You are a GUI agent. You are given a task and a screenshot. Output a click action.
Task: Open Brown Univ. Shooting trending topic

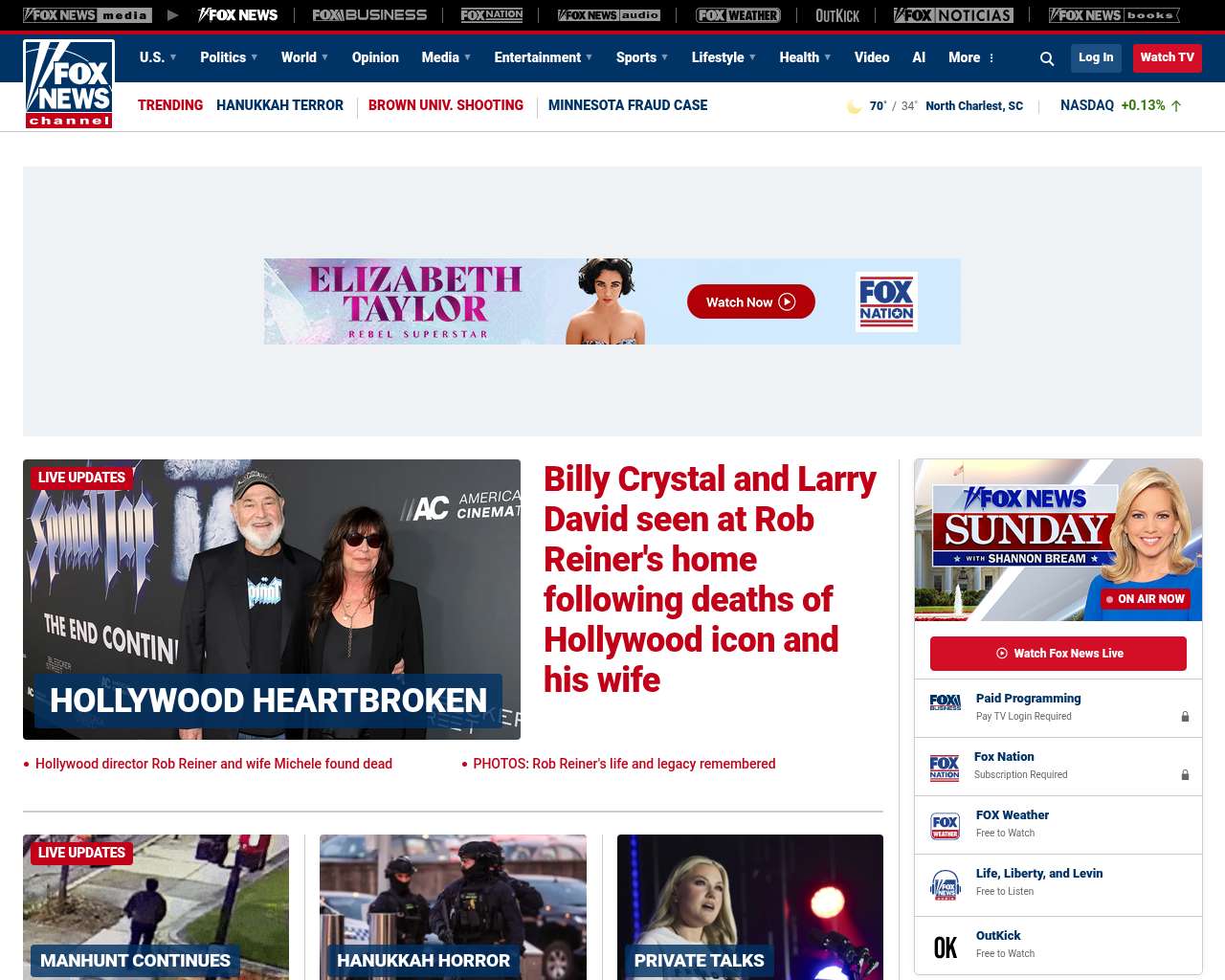(446, 105)
